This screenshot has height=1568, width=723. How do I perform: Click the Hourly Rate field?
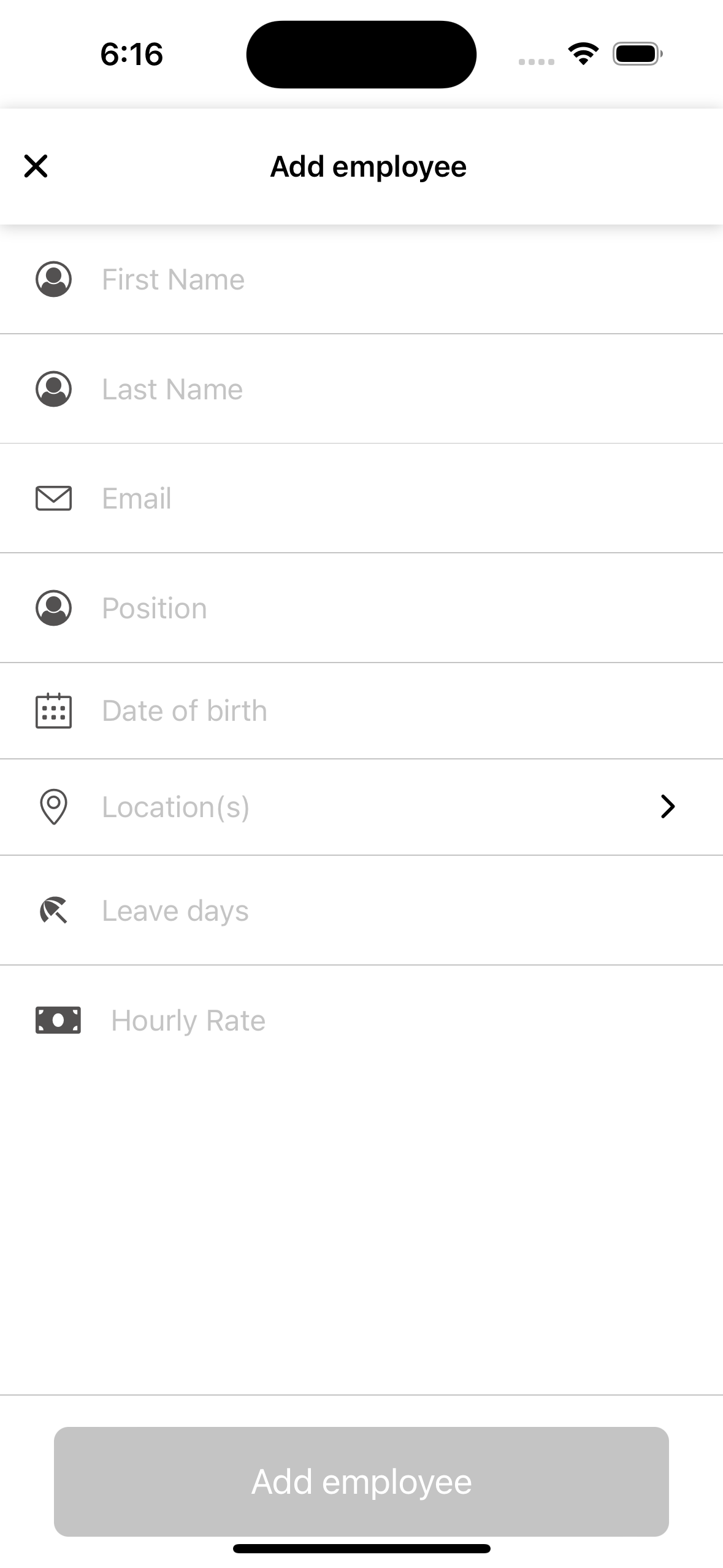[368, 1020]
